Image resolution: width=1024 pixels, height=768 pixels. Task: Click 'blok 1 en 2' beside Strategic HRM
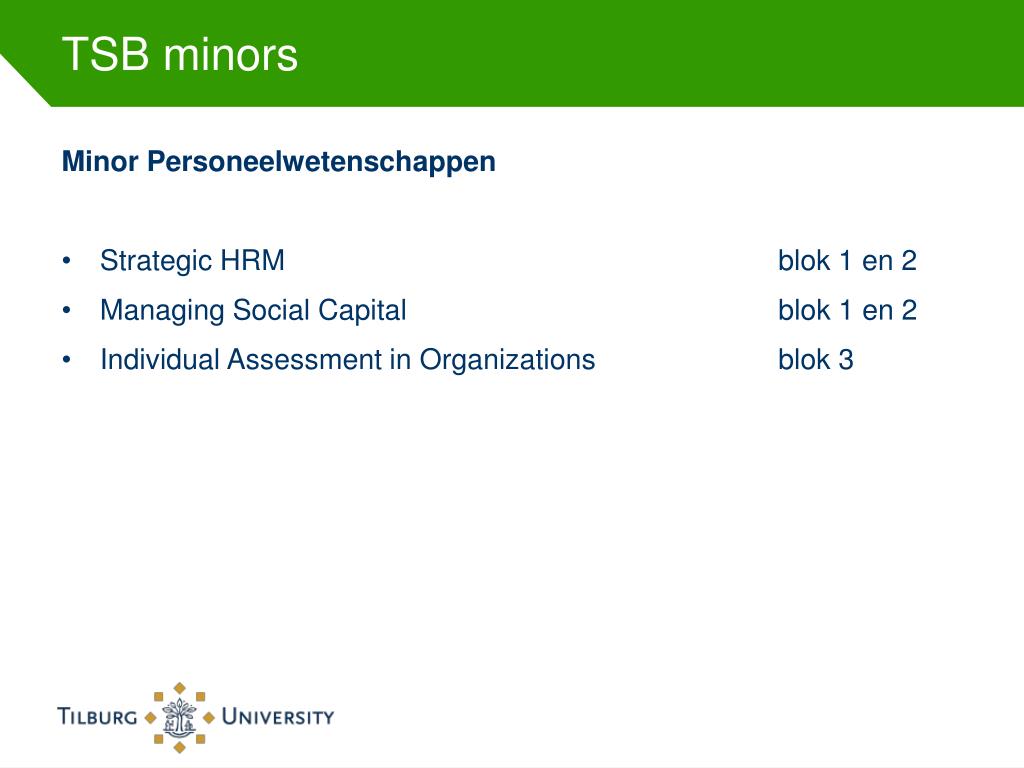[x=847, y=261]
